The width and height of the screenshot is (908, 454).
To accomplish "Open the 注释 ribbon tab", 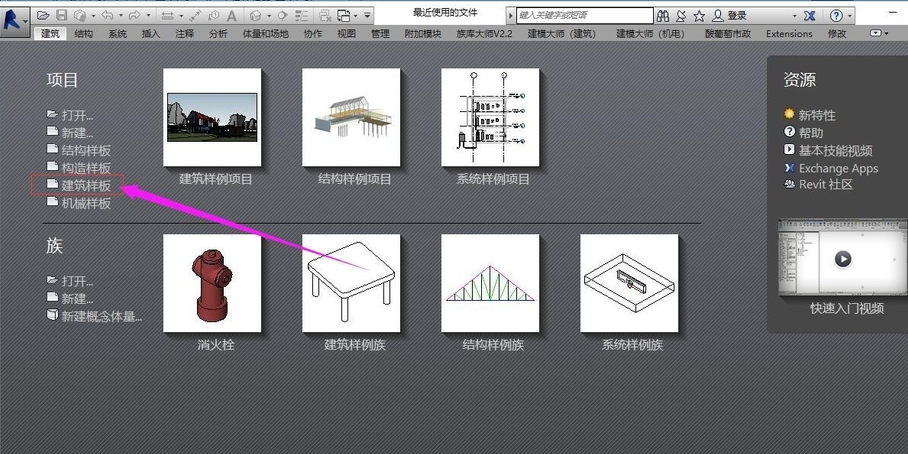I will click(x=185, y=34).
